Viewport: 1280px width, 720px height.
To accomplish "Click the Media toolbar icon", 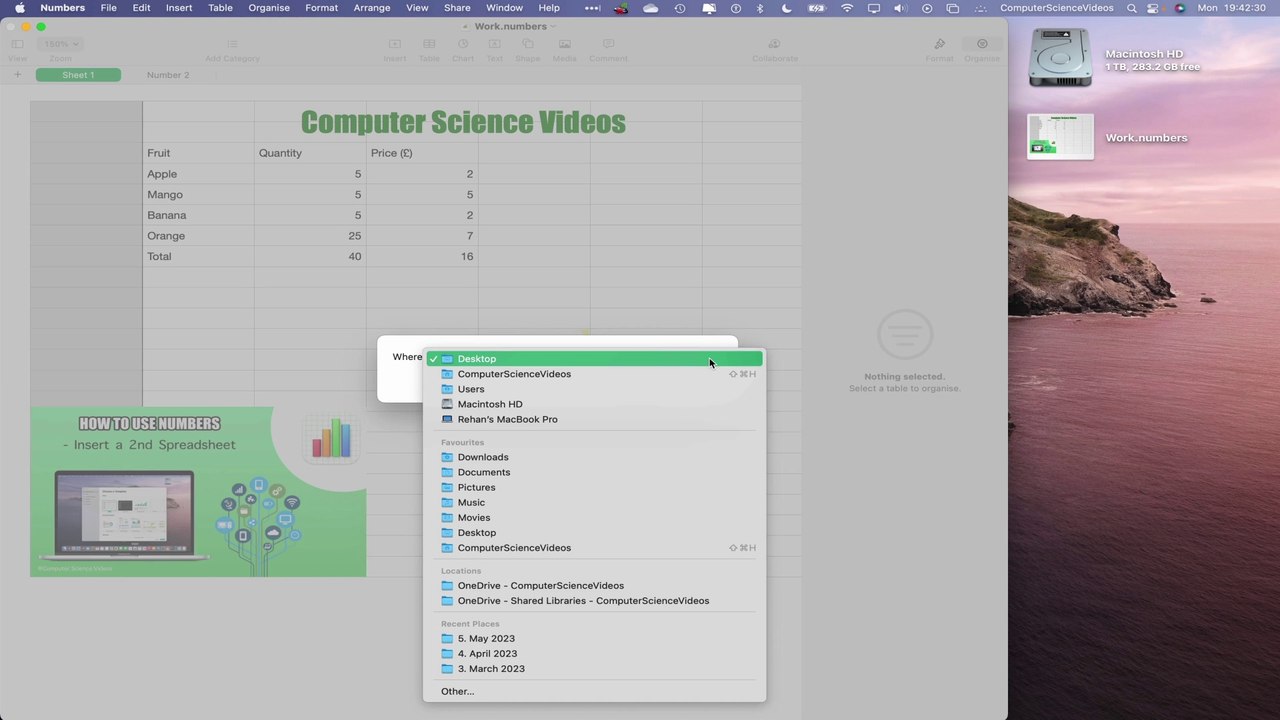I will coord(564,44).
